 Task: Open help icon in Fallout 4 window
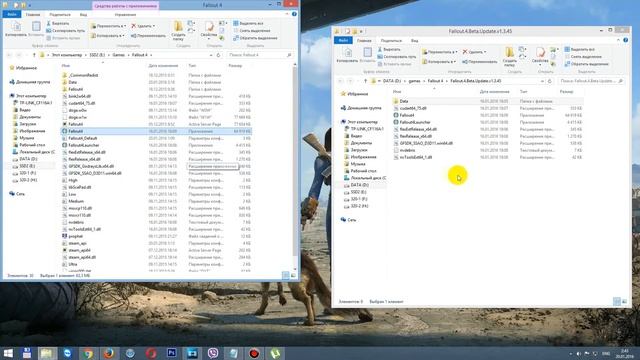[294, 14]
